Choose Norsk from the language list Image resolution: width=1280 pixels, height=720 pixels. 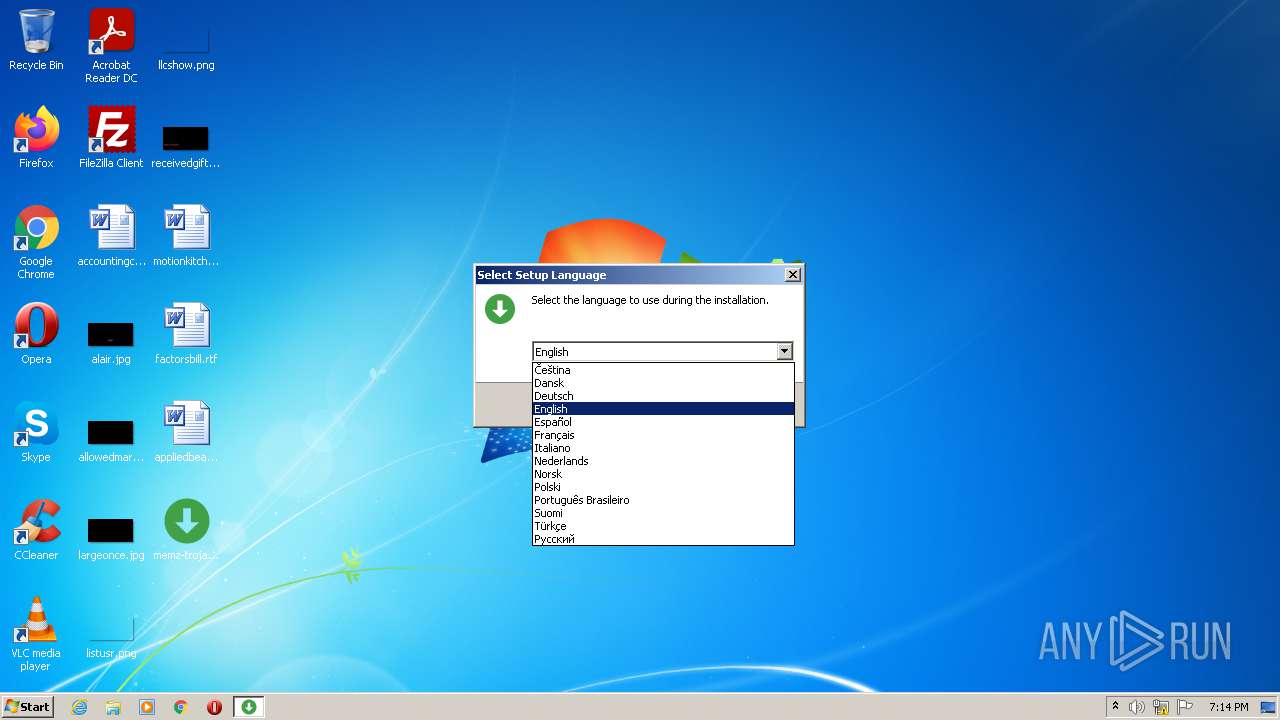point(663,474)
